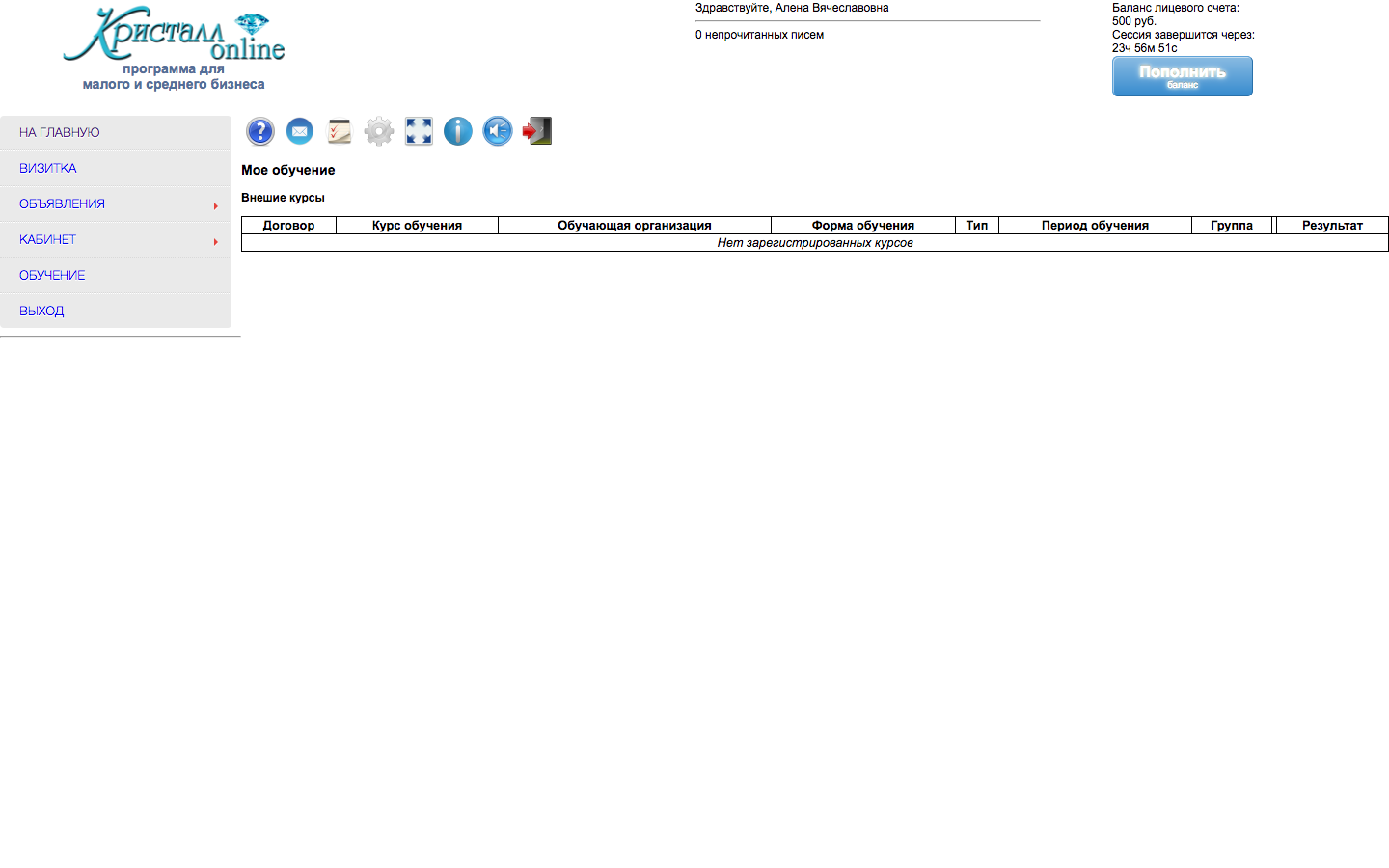Expand the КАБИНЕТ submenu arrow
Viewport: 1389px width, 868px height.
[215, 241]
